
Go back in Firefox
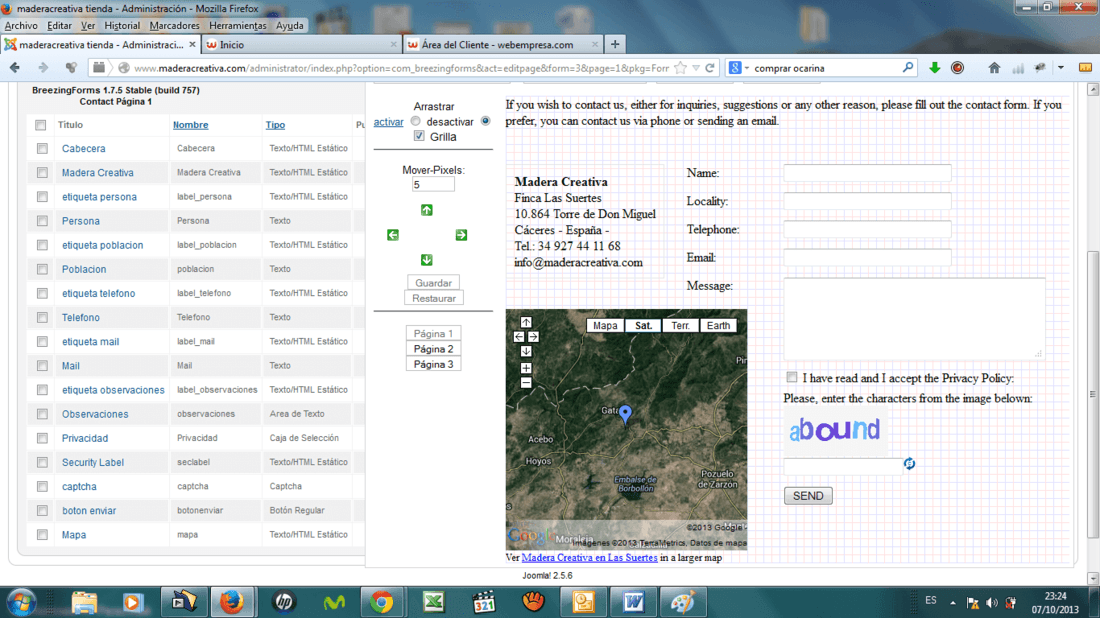click(x=15, y=68)
